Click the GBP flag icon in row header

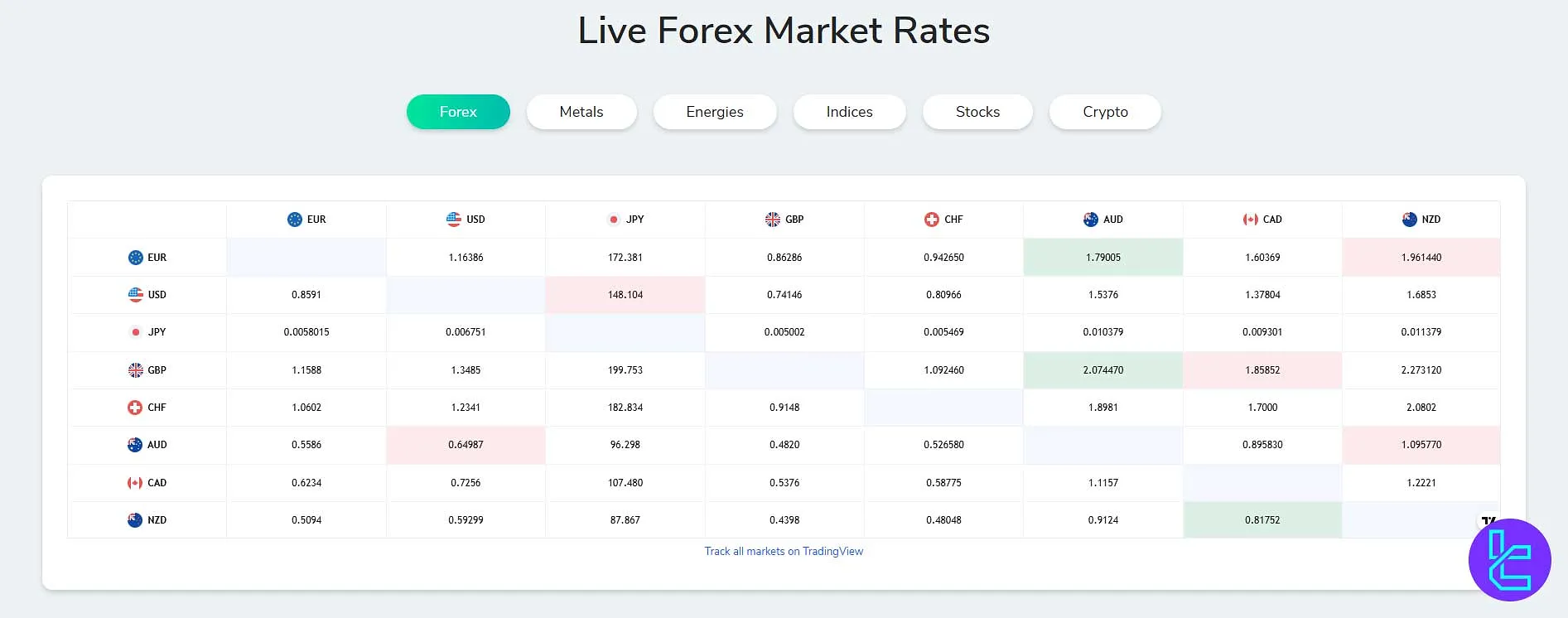pos(136,370)
